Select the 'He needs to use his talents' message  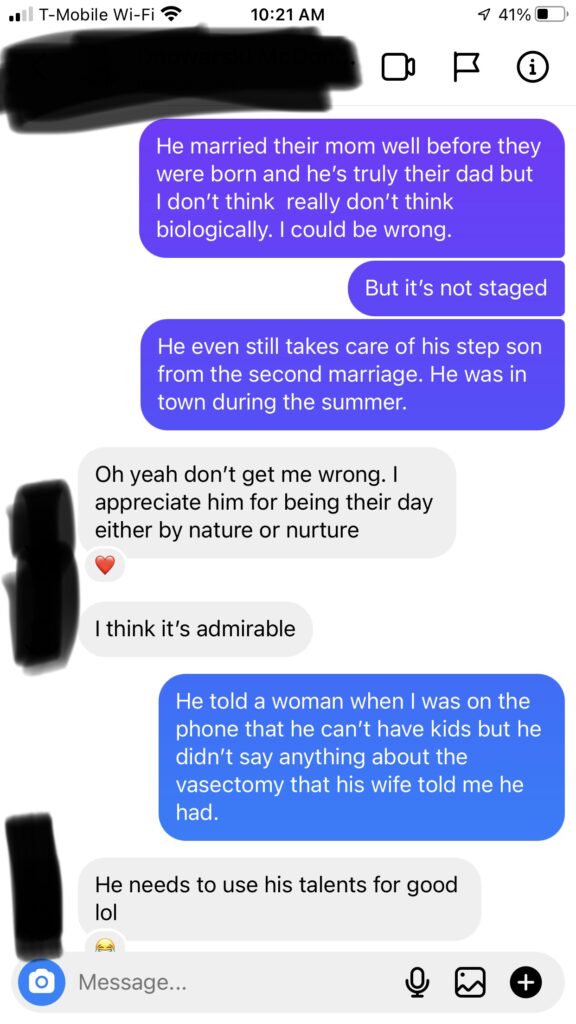pos(280,899)
